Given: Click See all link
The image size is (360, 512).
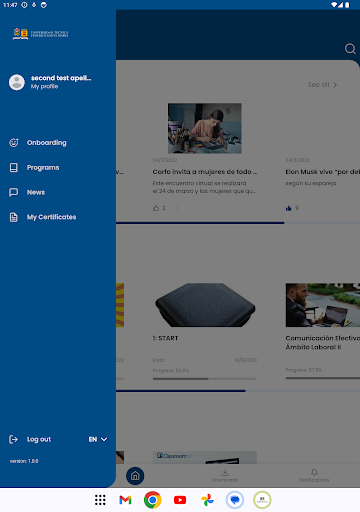Looking at the screenshot, I should 318,85.
